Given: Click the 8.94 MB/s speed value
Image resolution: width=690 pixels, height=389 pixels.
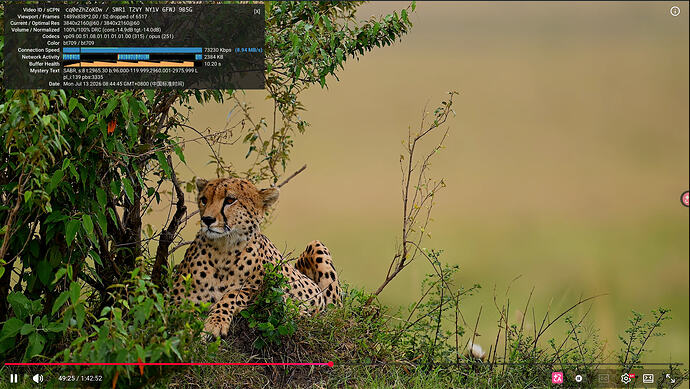Looking at the screenshot, I should 249,50.
